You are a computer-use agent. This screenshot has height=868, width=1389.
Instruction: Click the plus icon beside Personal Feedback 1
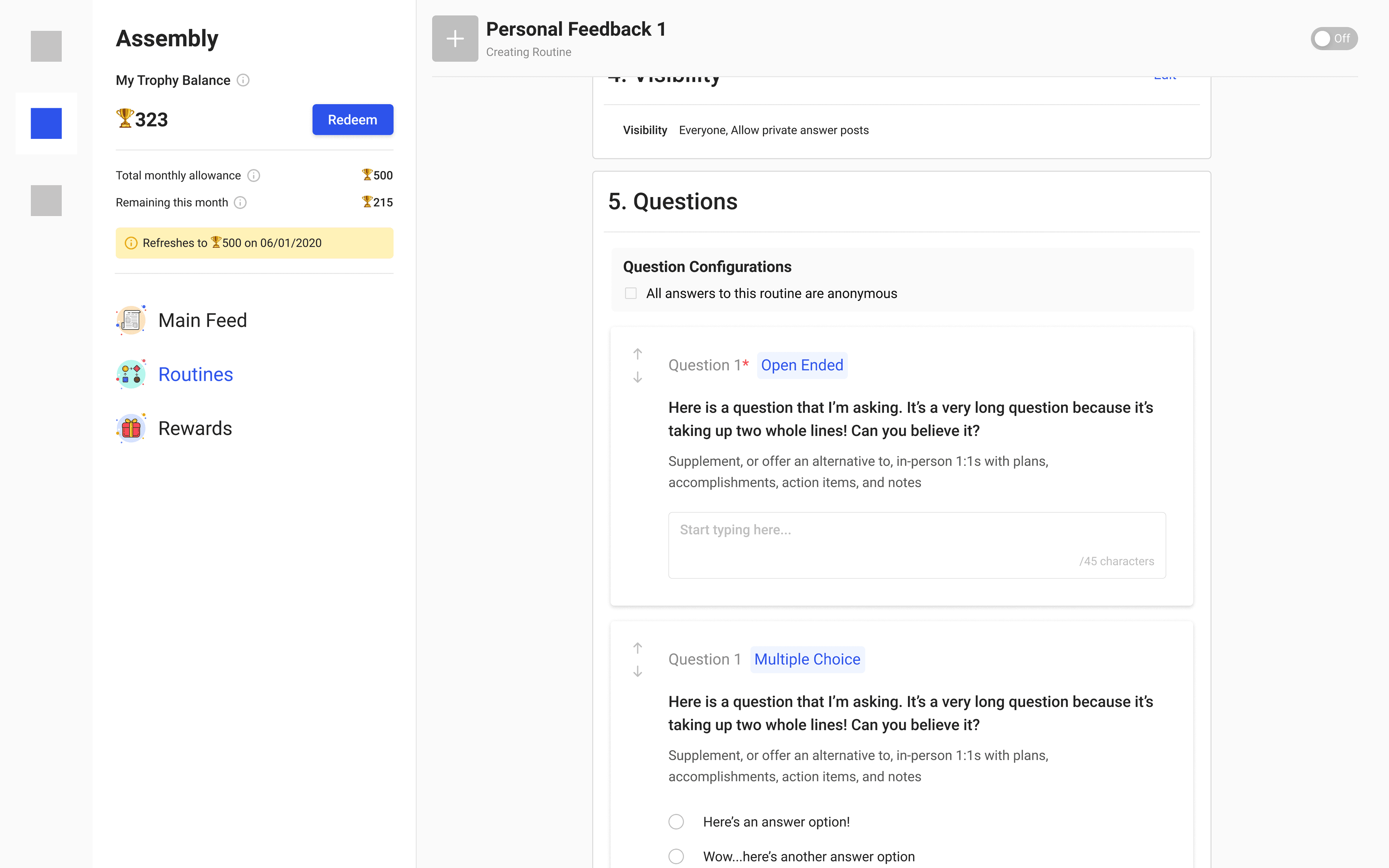pos(455,38)
